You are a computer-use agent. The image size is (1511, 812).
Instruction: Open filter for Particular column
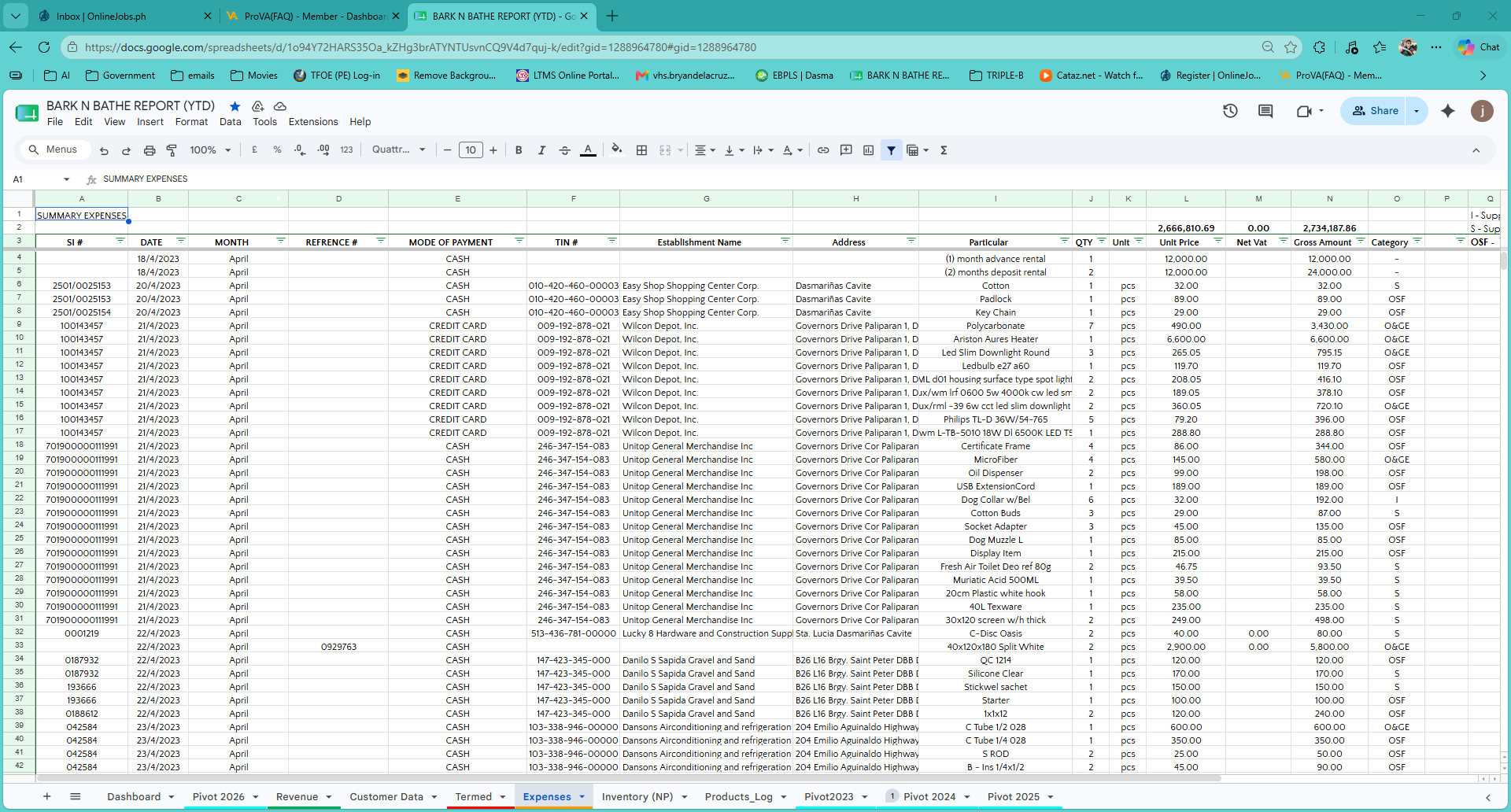[1064, 241]
